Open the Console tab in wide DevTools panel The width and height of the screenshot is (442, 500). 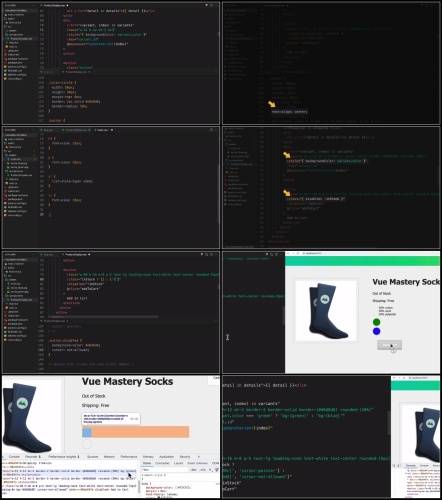[14, 457]
